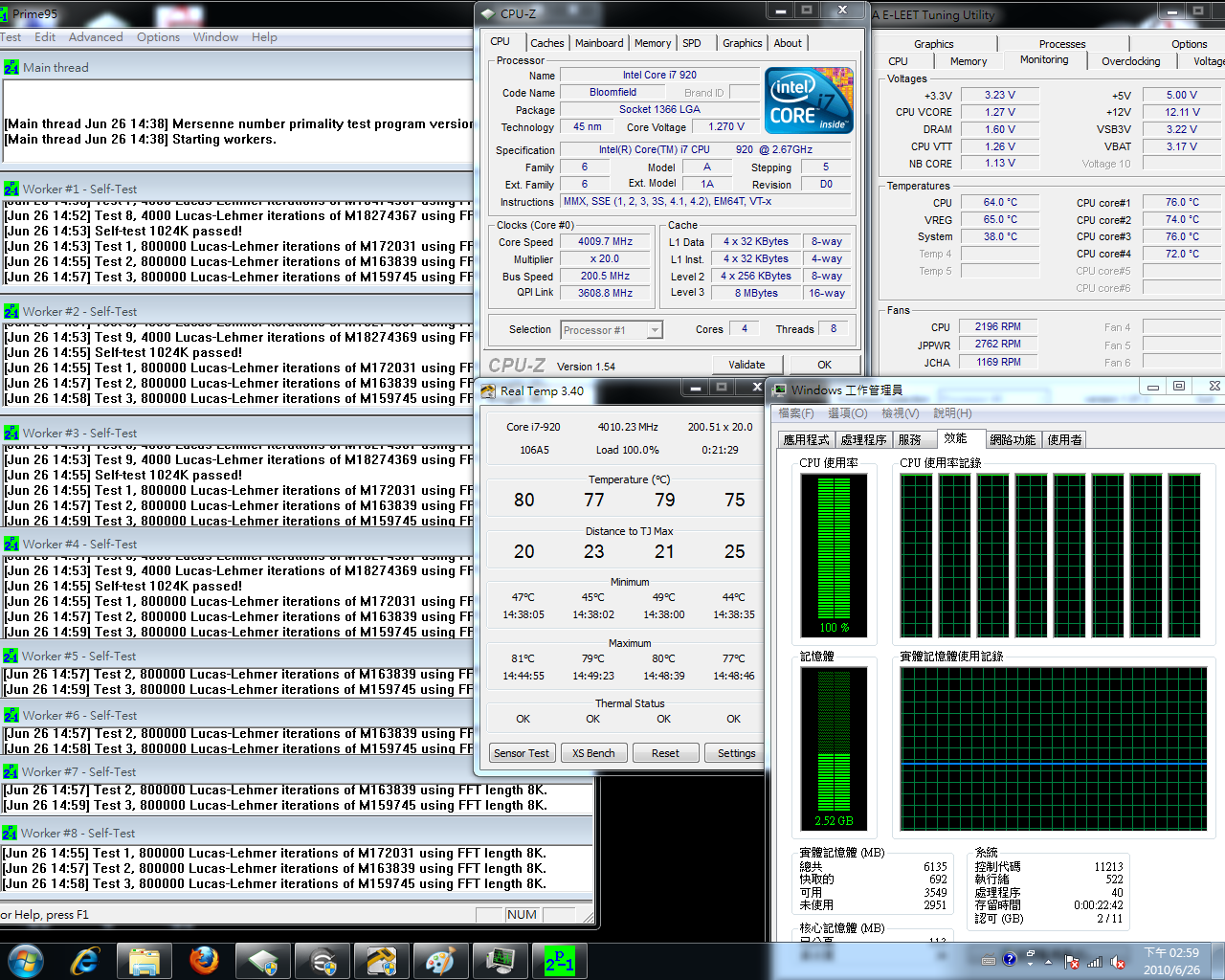The image size is (1225, 980).
Task: Switch Task Manager to 應用程式 tab
Action: 806,440
